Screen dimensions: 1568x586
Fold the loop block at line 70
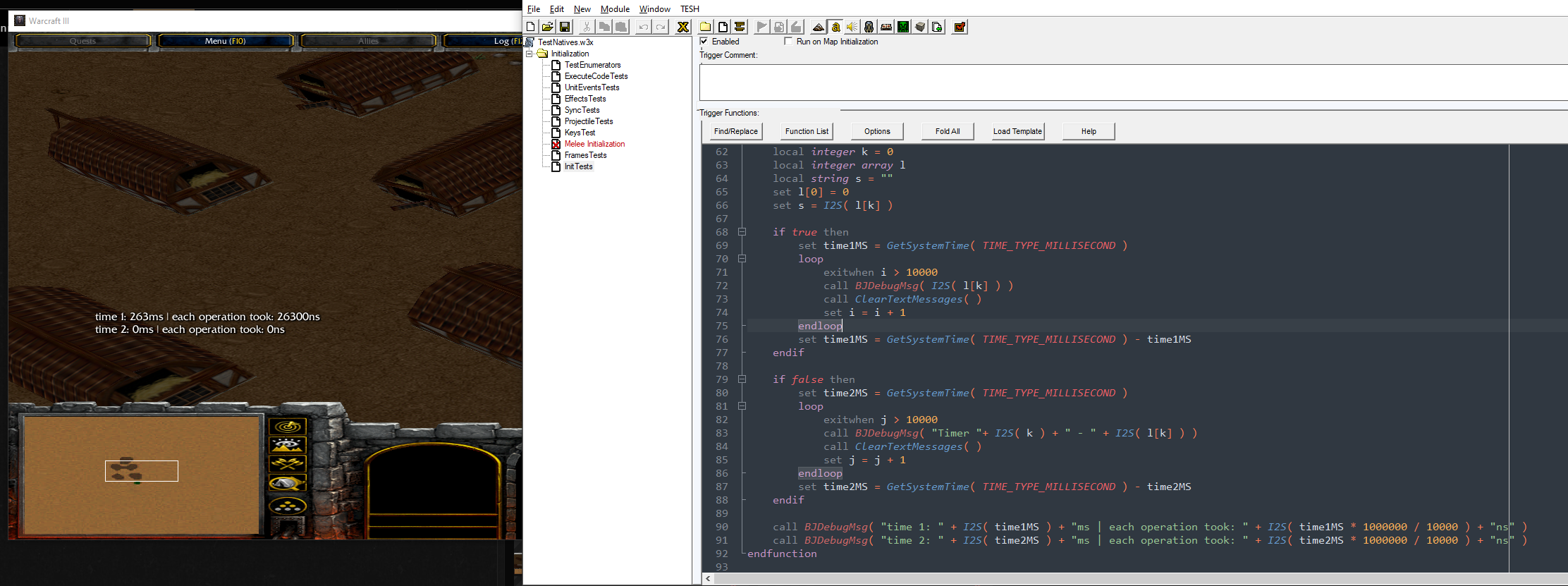742,259
